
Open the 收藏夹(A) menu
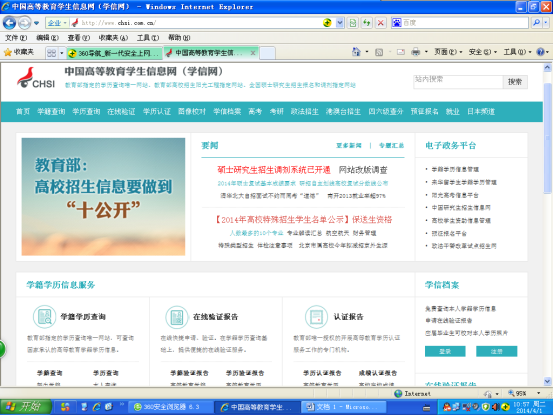pos(113,37)
